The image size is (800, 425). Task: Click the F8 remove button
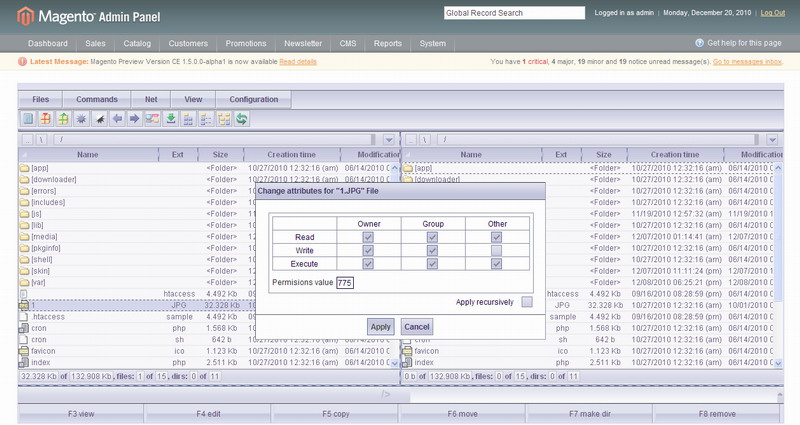click(717, 414)
